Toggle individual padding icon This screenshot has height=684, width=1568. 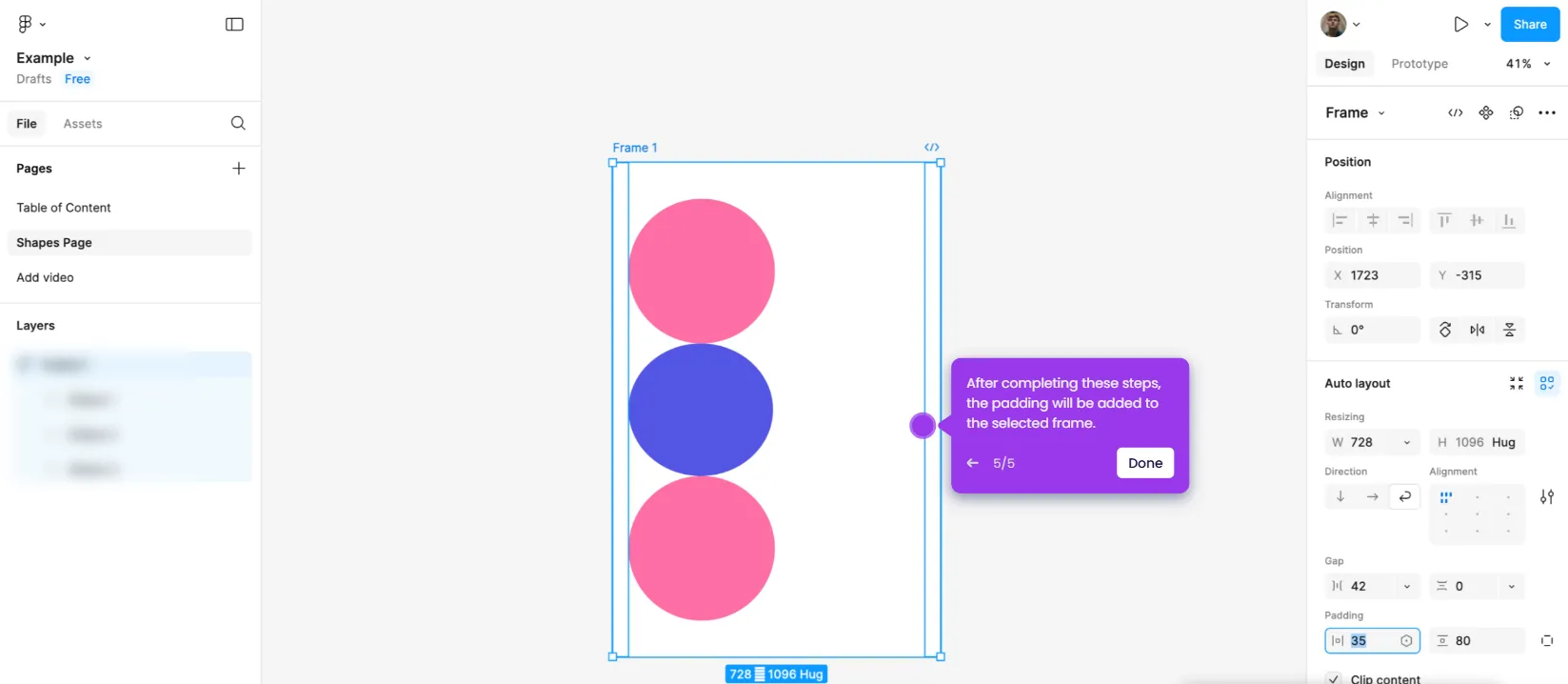click(x=1547, y=641)
